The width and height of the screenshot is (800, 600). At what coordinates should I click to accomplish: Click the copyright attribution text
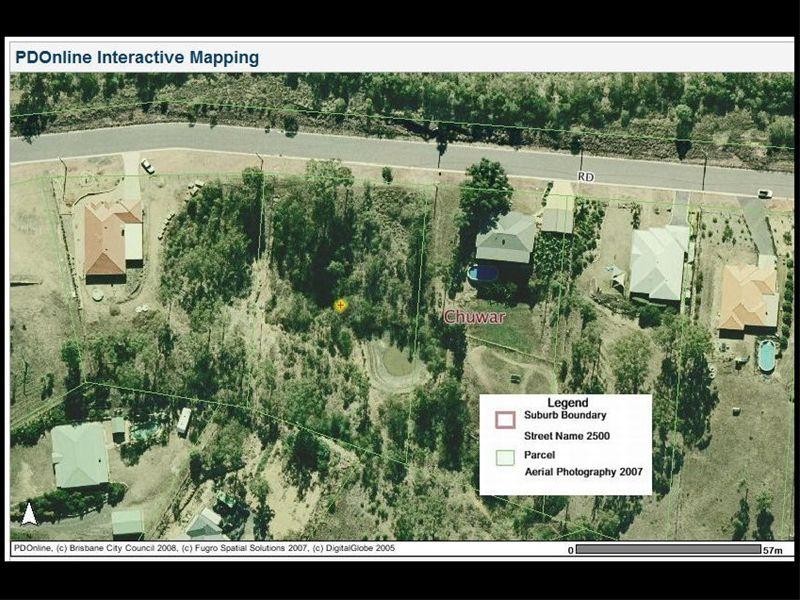click(204, 548)
